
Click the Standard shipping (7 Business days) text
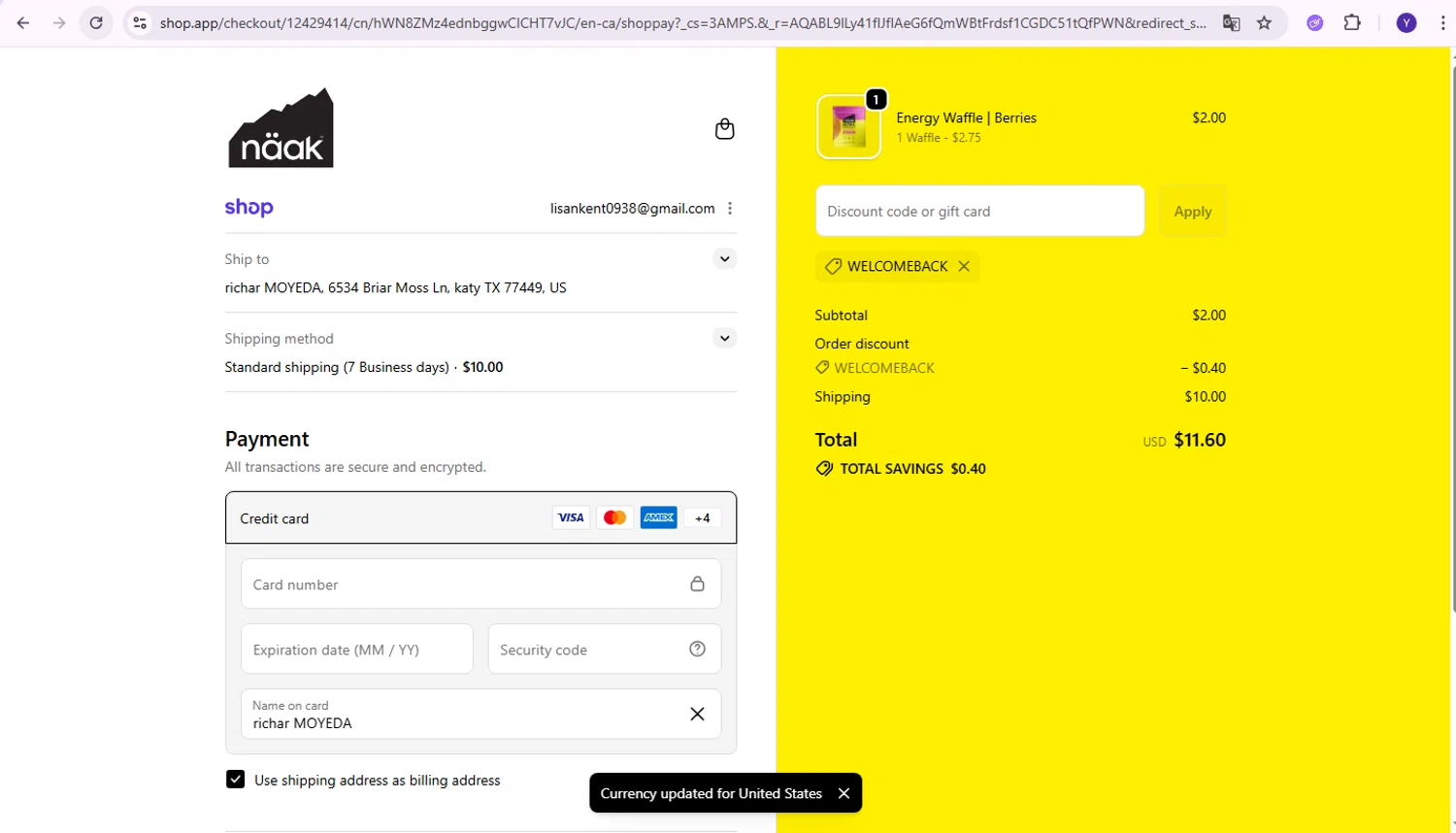pyautogui.click(x=337, y=367)
